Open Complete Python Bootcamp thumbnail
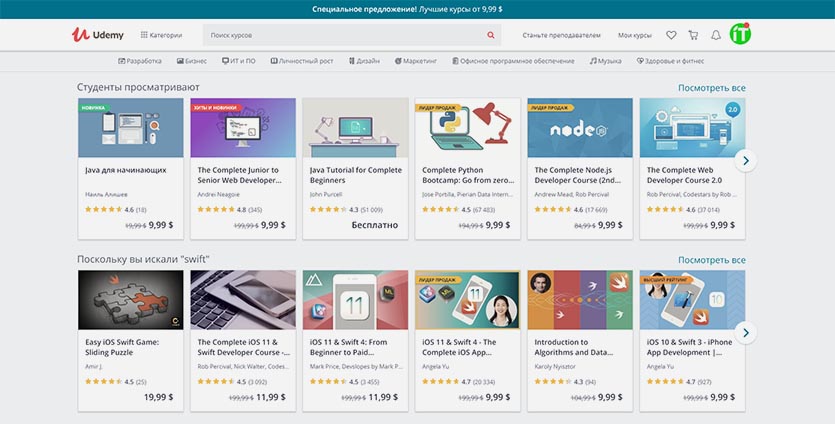Viewport: 835px width, 424px height. pos(468,128)
